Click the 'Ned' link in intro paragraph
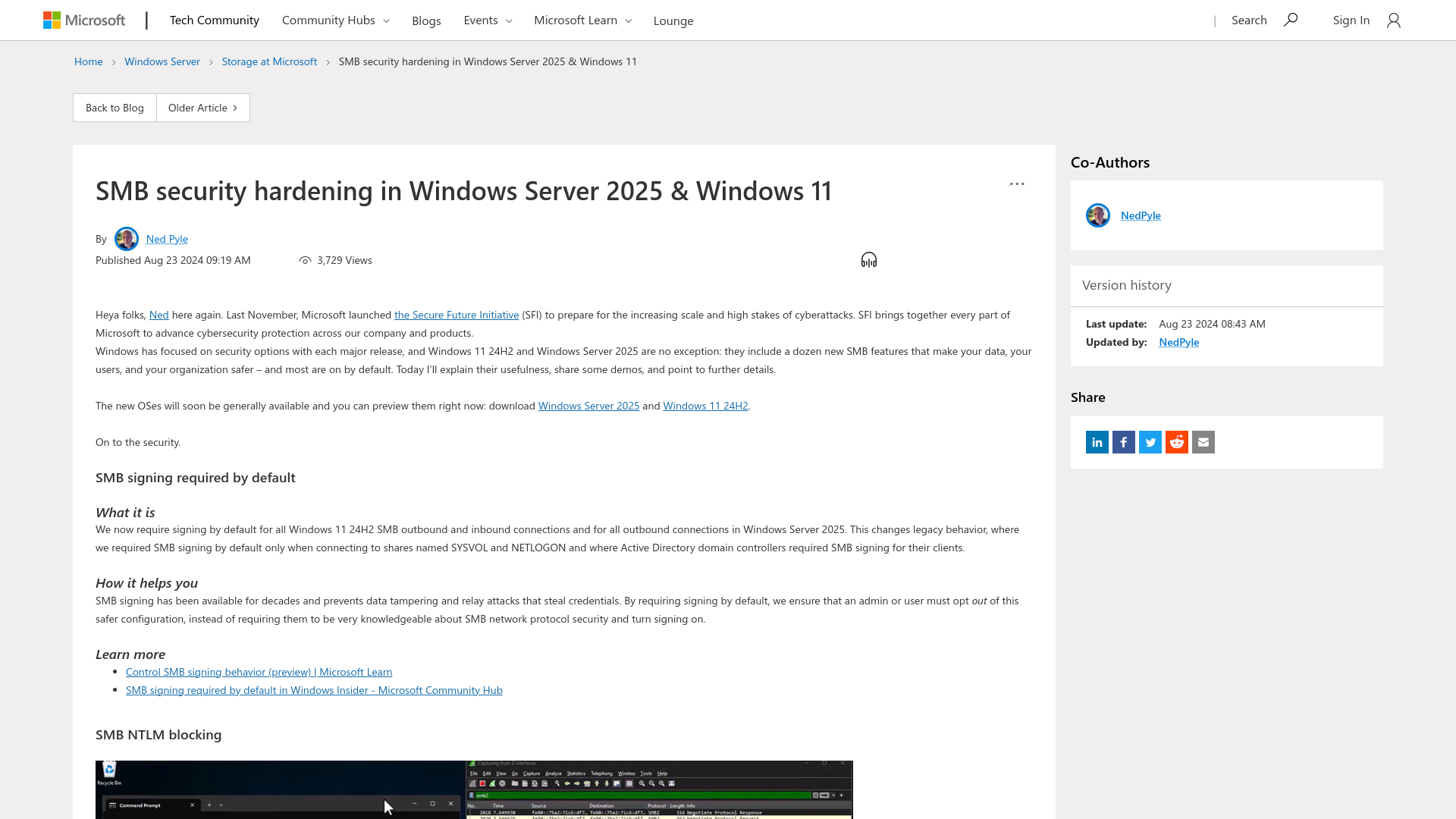Viewport: 1456px width, 819px height. click(x=159, y=315)
